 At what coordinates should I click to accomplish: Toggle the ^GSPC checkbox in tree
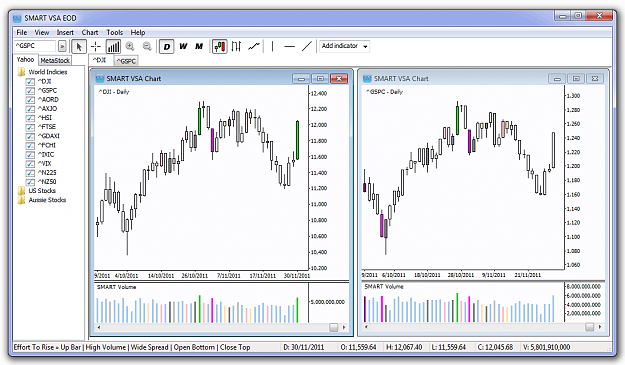coord(30,90)
